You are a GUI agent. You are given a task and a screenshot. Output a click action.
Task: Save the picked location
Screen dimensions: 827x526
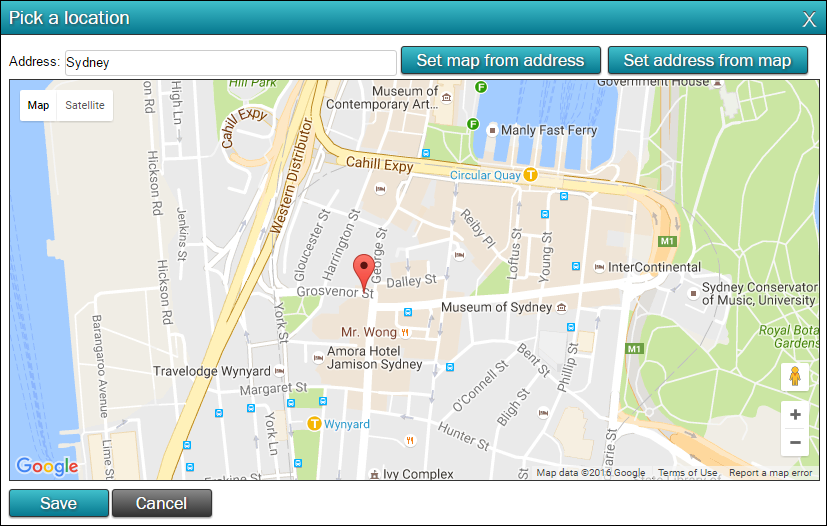[x=59, y=503]
